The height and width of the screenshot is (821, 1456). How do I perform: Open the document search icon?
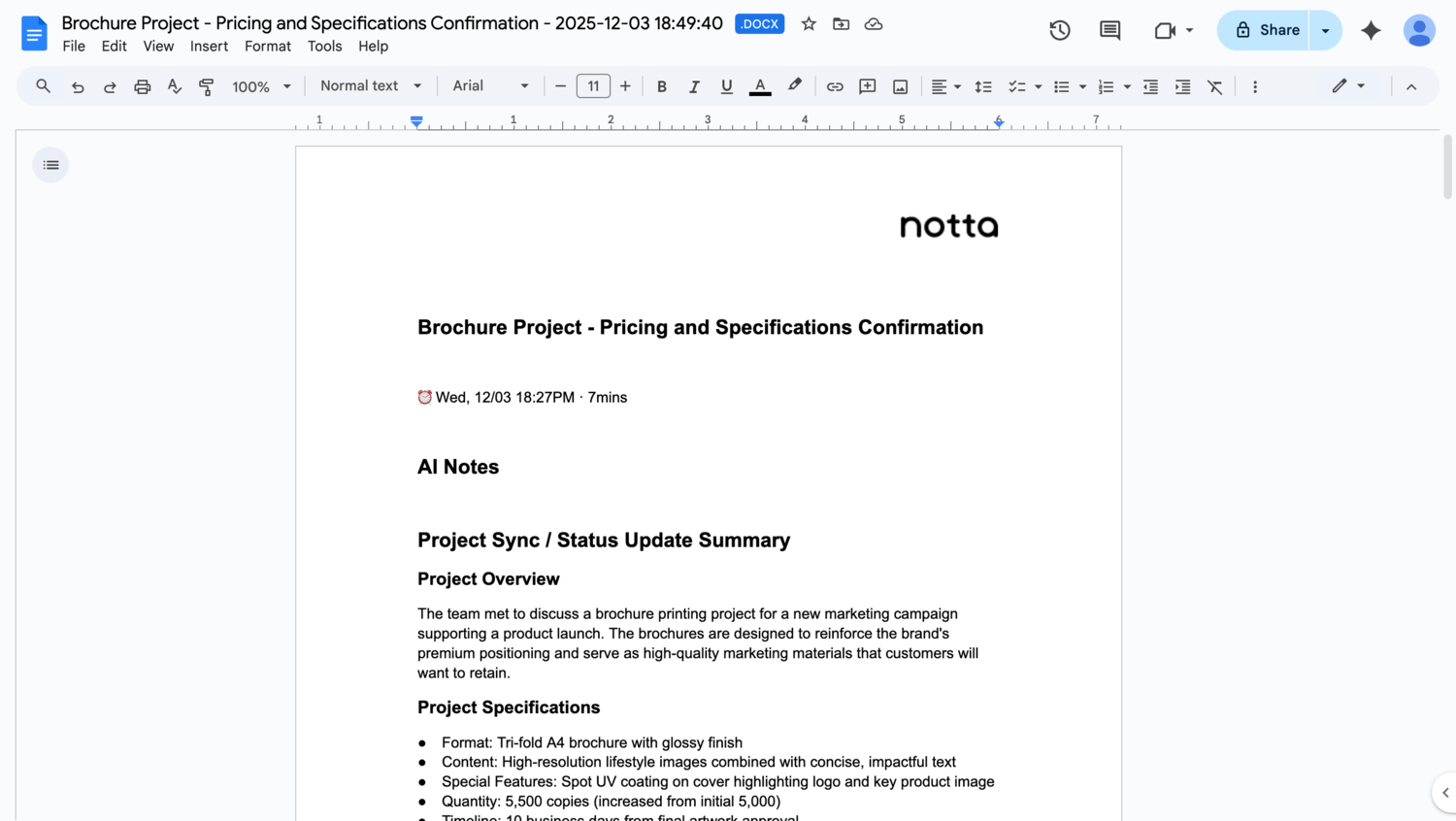point(43,86)
